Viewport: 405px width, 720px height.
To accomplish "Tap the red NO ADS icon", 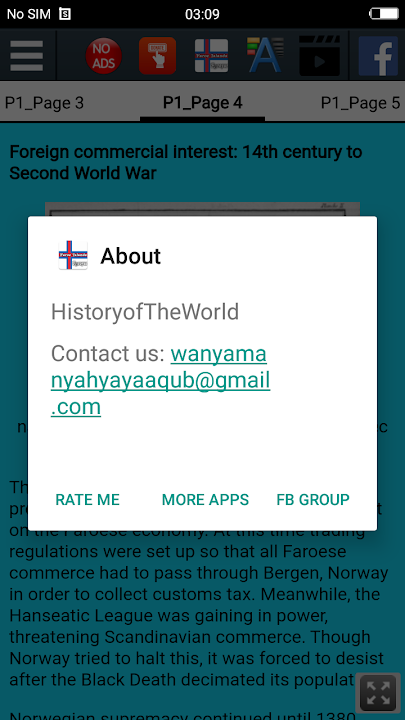I will point(104,56).
